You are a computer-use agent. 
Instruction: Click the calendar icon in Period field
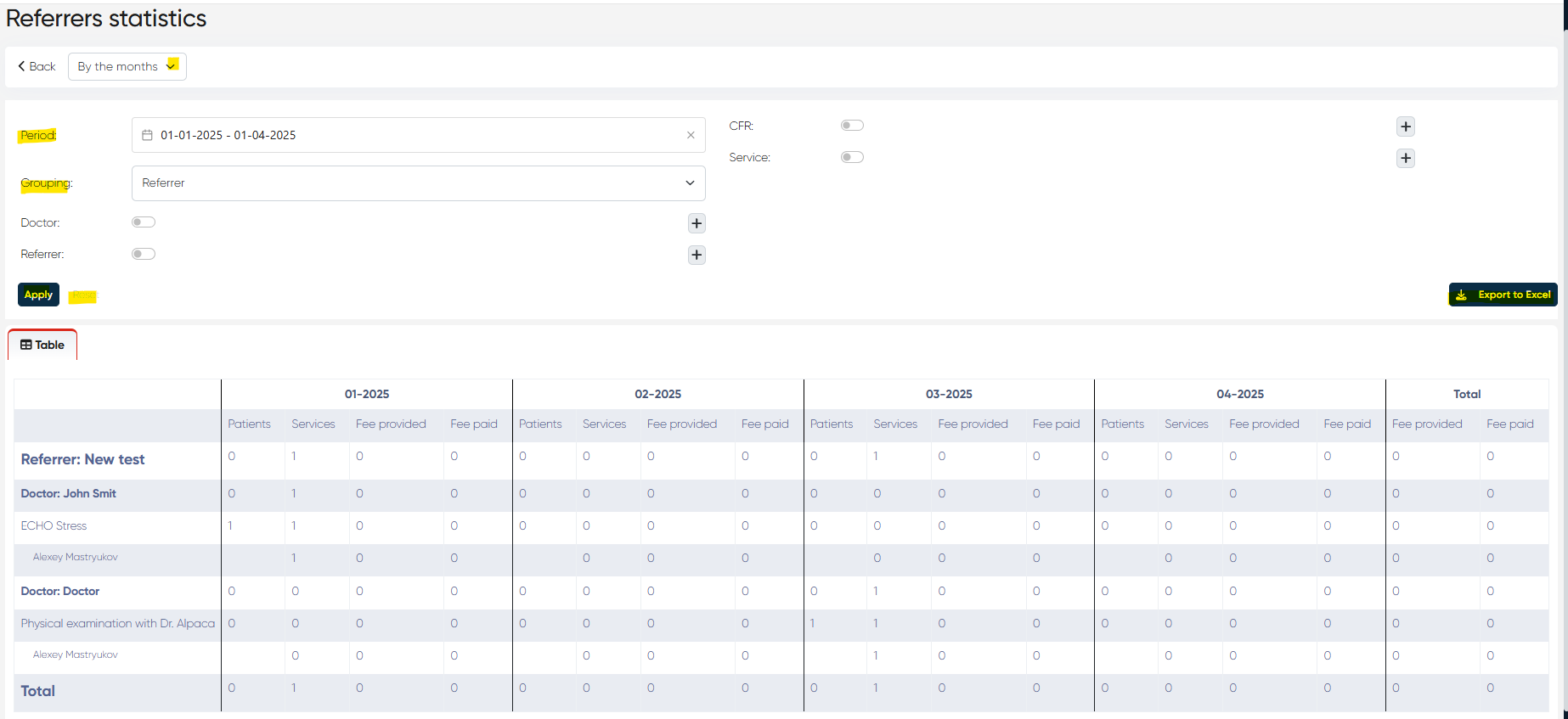[147, 135]
